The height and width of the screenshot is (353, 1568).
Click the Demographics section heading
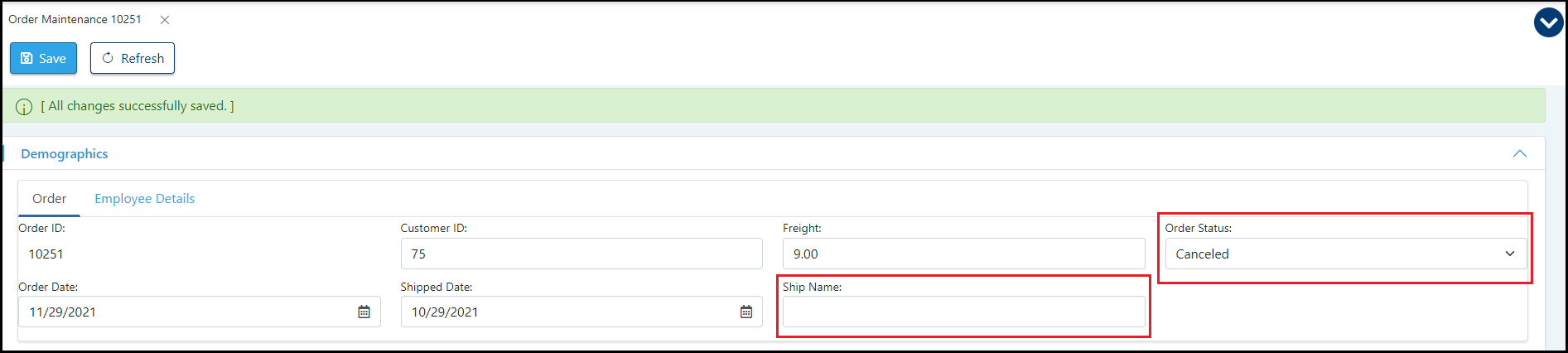pos(65,153)
